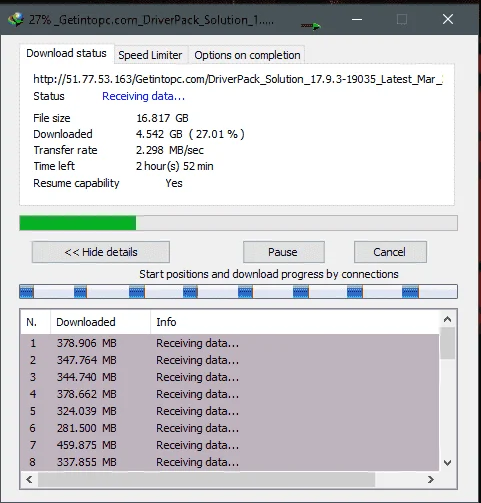Screen dimensions: 481x503
Task: Switch to the Download status tab
Action: (66, 53)
